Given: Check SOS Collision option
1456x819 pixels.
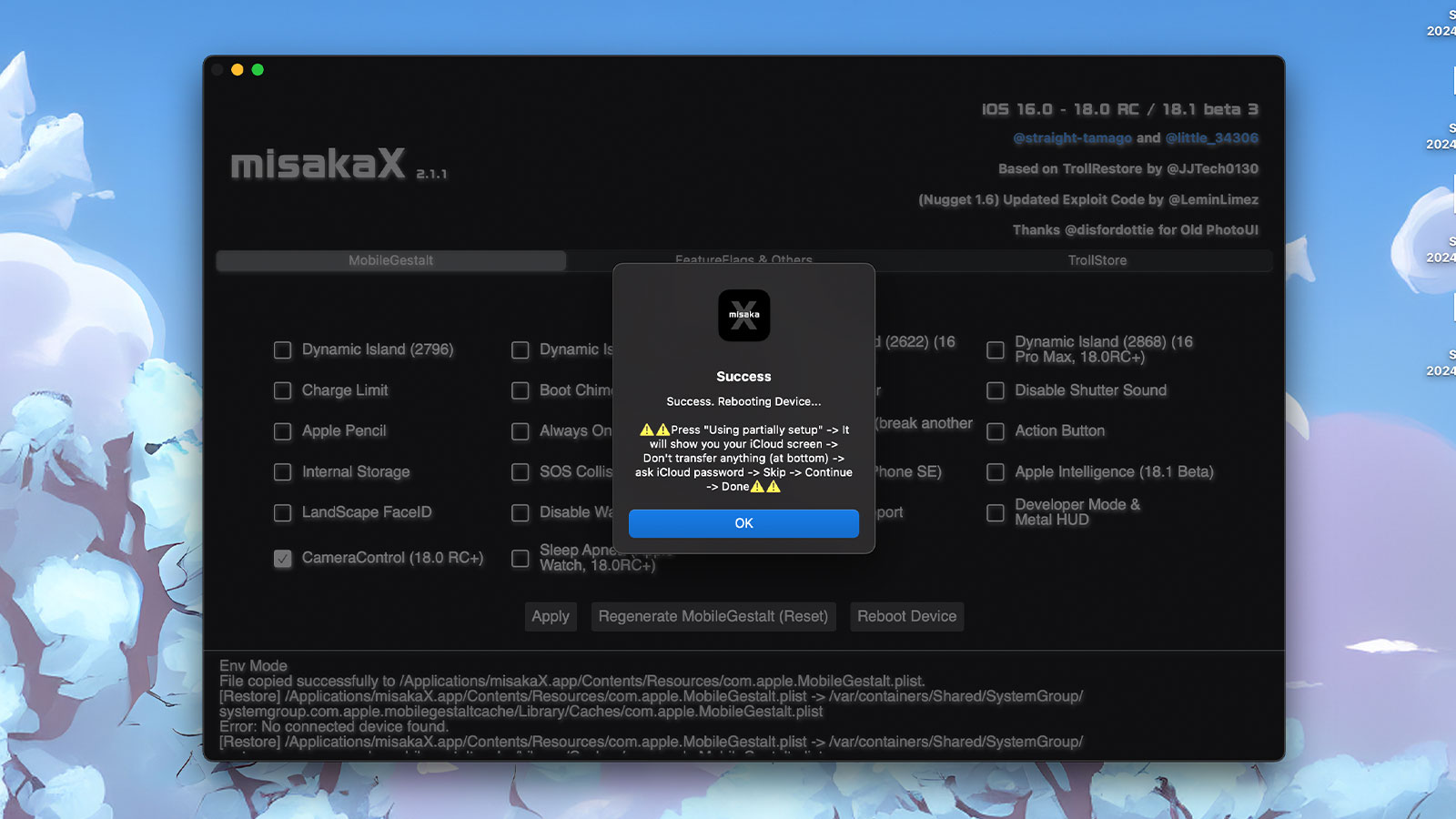Looking at the screenshot, I should click(x=521, y=472).
